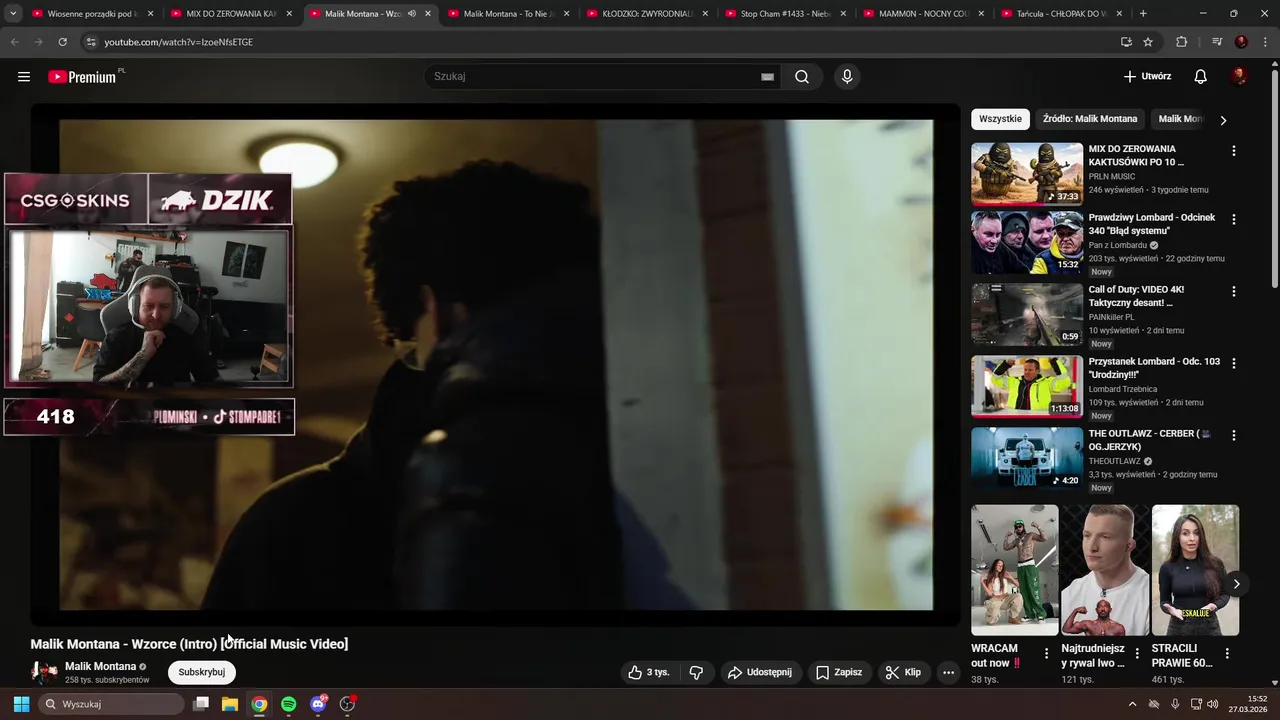1280x720 pixels.
Task: Go back with browser back arrow
Action: point(15,42)
